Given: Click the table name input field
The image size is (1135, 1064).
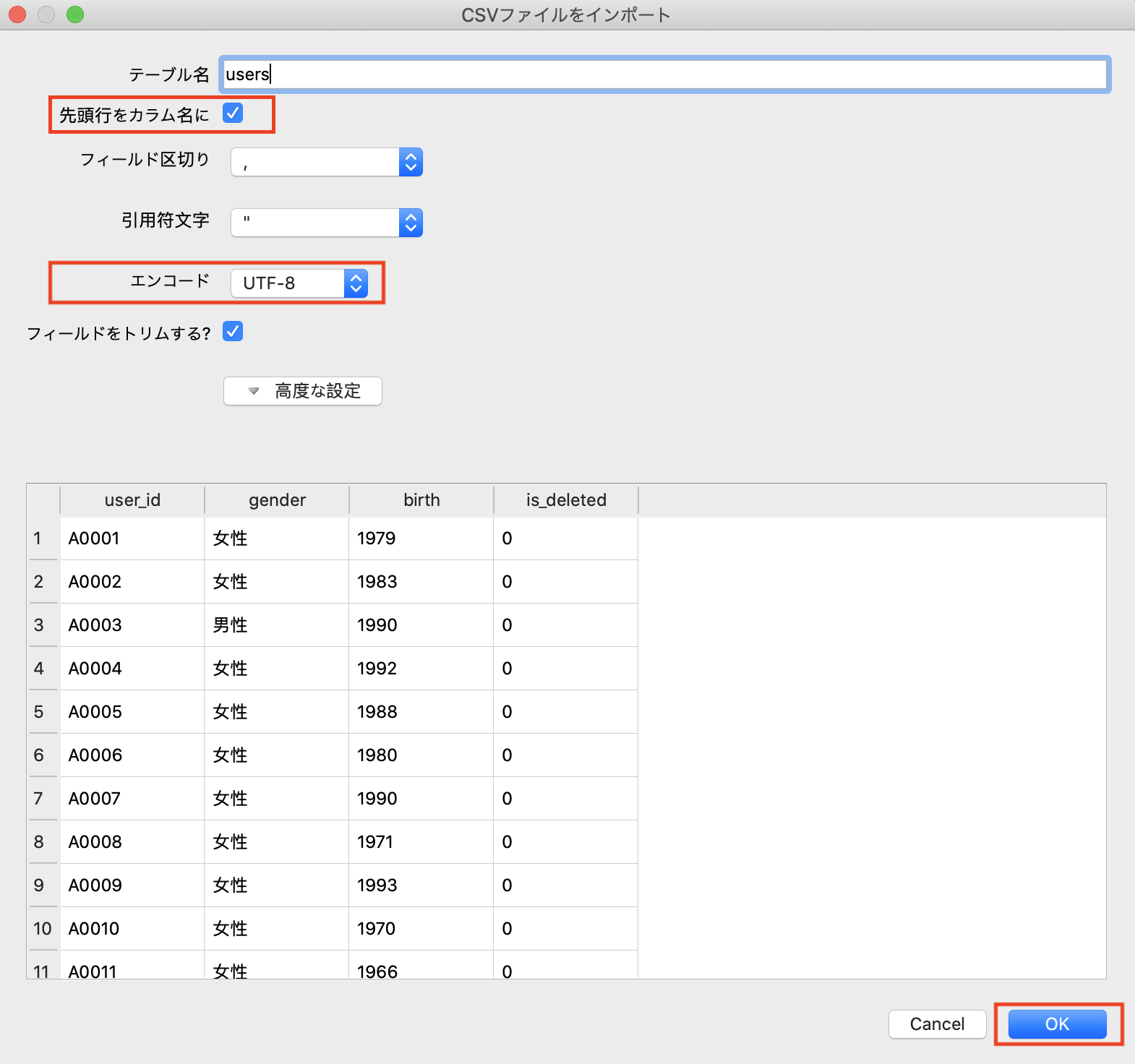Looking at the screenshot, I should point(664,74).
